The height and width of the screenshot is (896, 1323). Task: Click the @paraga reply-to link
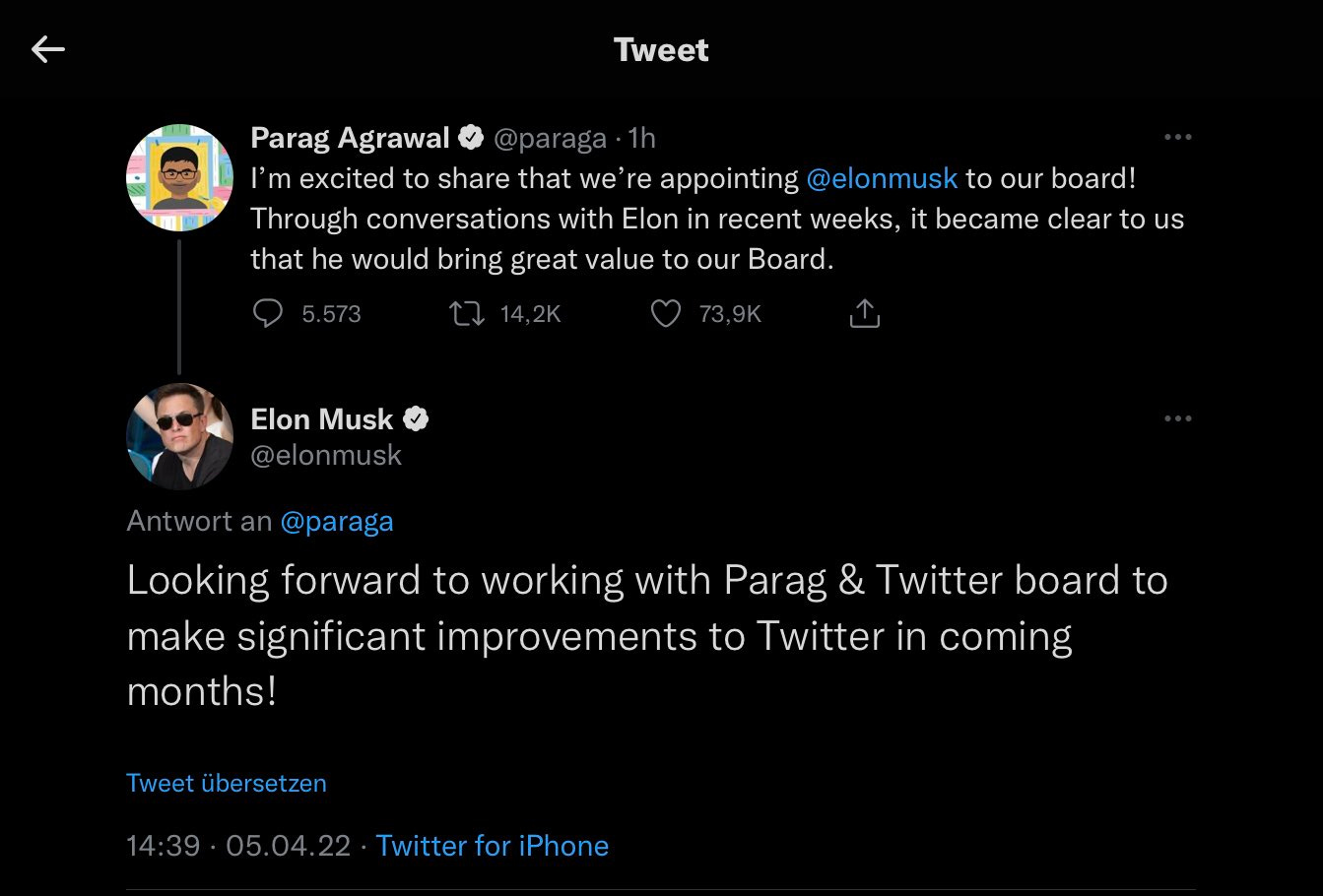pyautogui.click(x=337, y=521)
